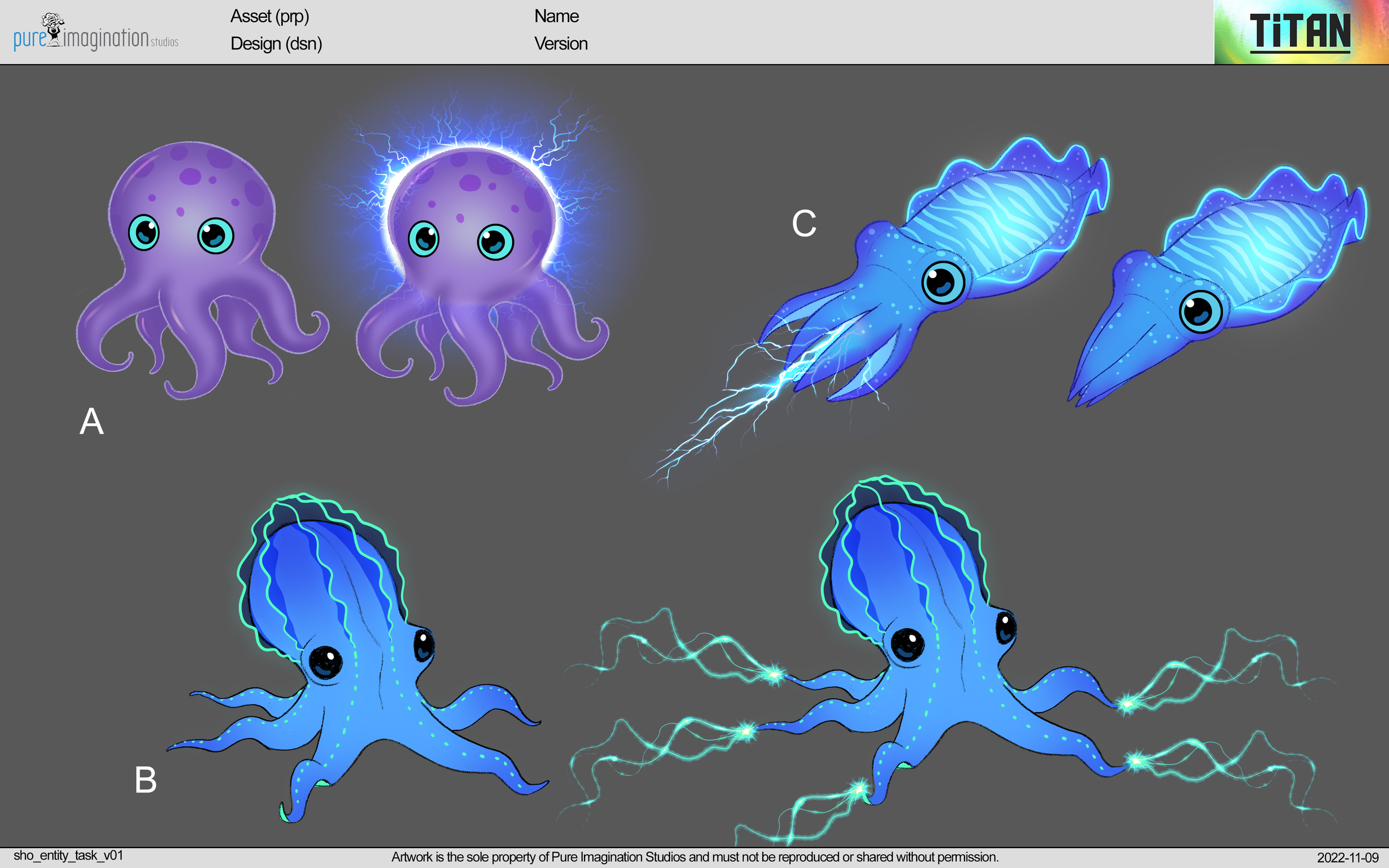This screenshot has width=1389, height=868.
Task: Expand the Version field
Action: 561,44
